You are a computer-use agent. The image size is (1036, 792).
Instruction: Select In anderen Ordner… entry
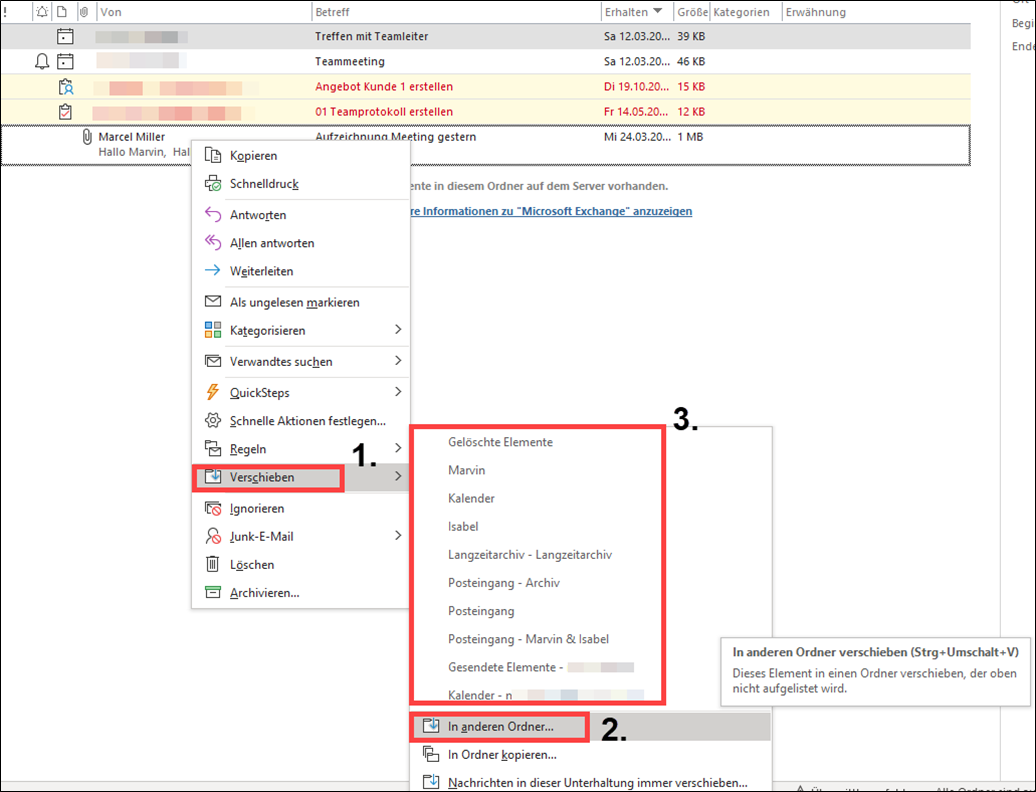pyautogui.click(x=591, y=726)
